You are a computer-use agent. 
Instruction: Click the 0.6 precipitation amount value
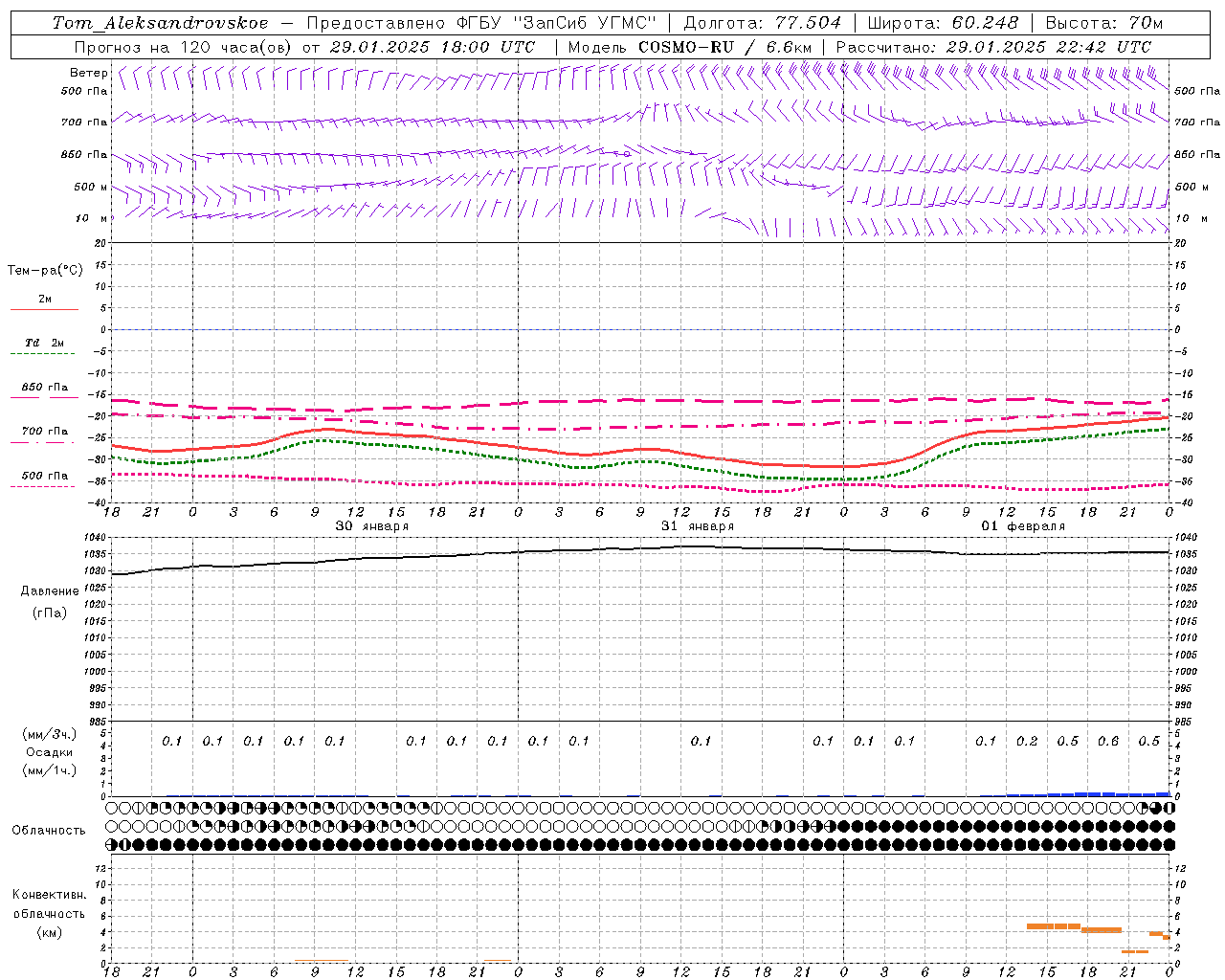pyautogui.click(x=1108, y=741)
